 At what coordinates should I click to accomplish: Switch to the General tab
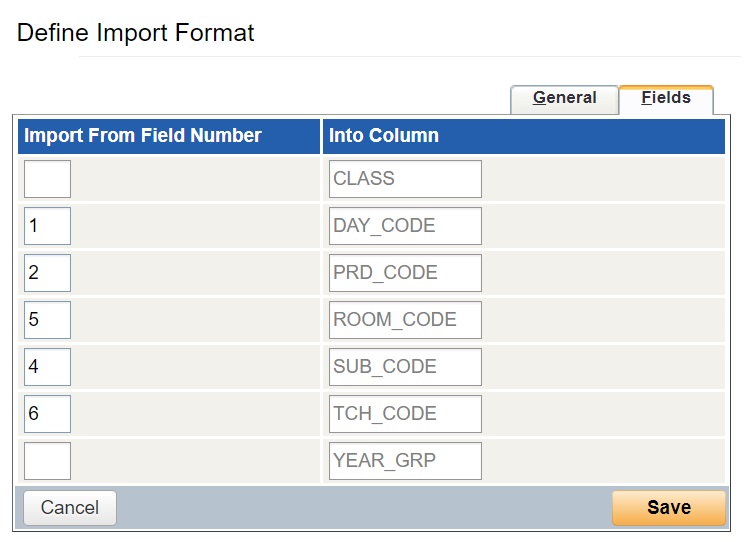pyautogui.click(x=564, y=98)
